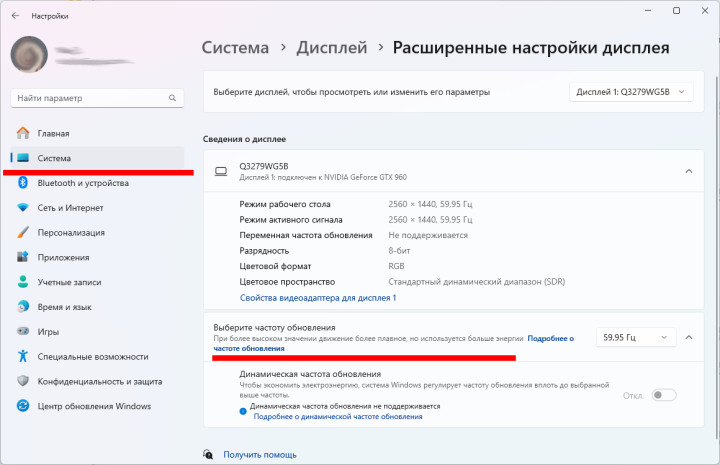
Task: Click Подробнее о динамической частоте обновления
Action: tap(337, 417)
